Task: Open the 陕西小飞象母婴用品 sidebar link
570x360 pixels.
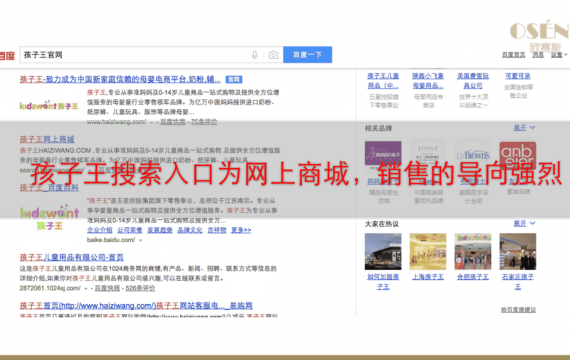Action: coord(428,81)
